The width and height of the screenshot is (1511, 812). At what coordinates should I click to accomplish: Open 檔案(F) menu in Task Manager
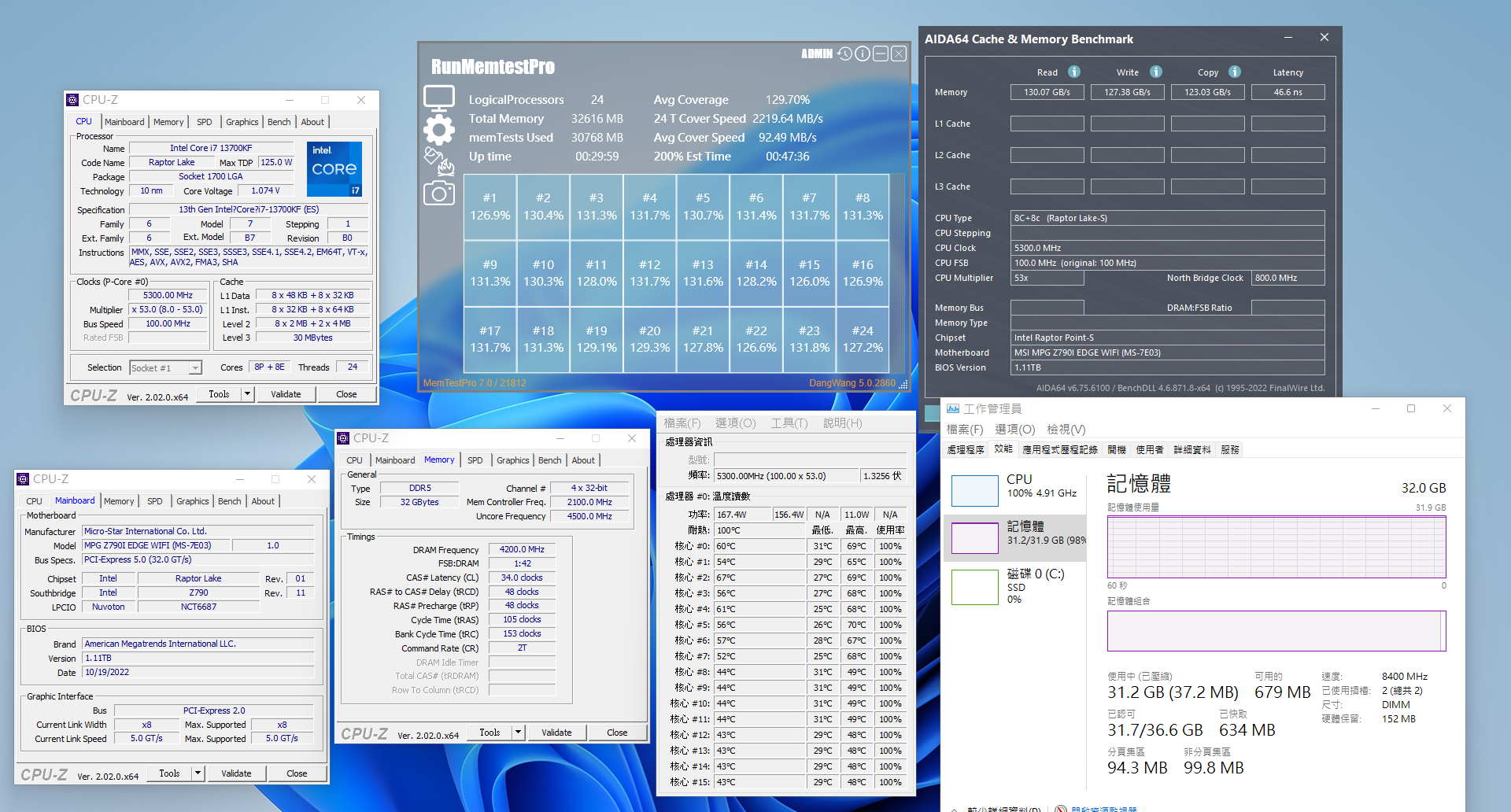coord(965,430)
